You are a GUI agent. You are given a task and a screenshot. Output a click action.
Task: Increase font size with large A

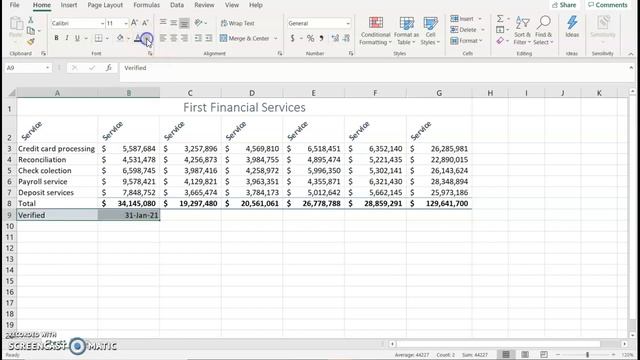click(134, 23)
